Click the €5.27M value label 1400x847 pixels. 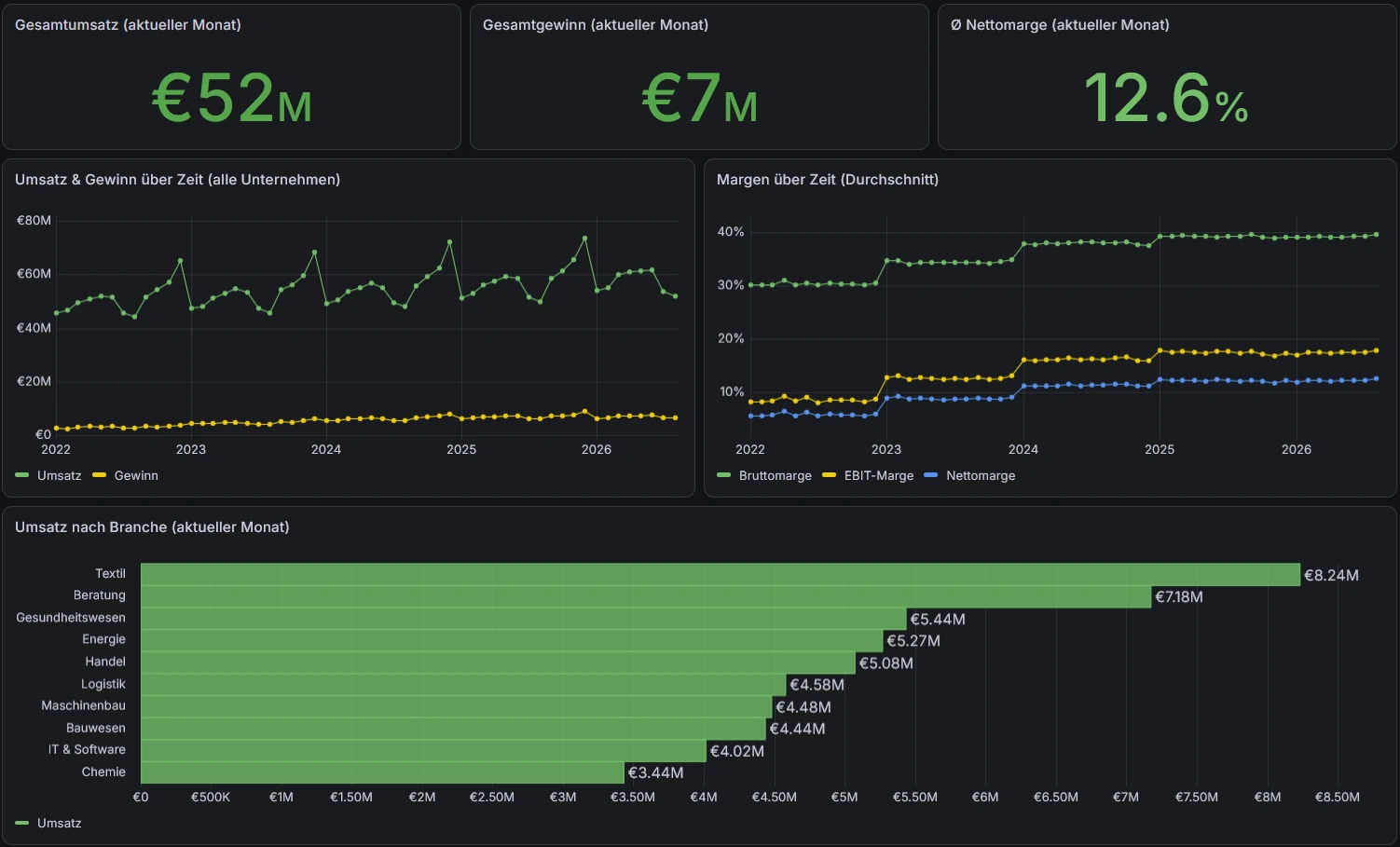click(913, 640)
